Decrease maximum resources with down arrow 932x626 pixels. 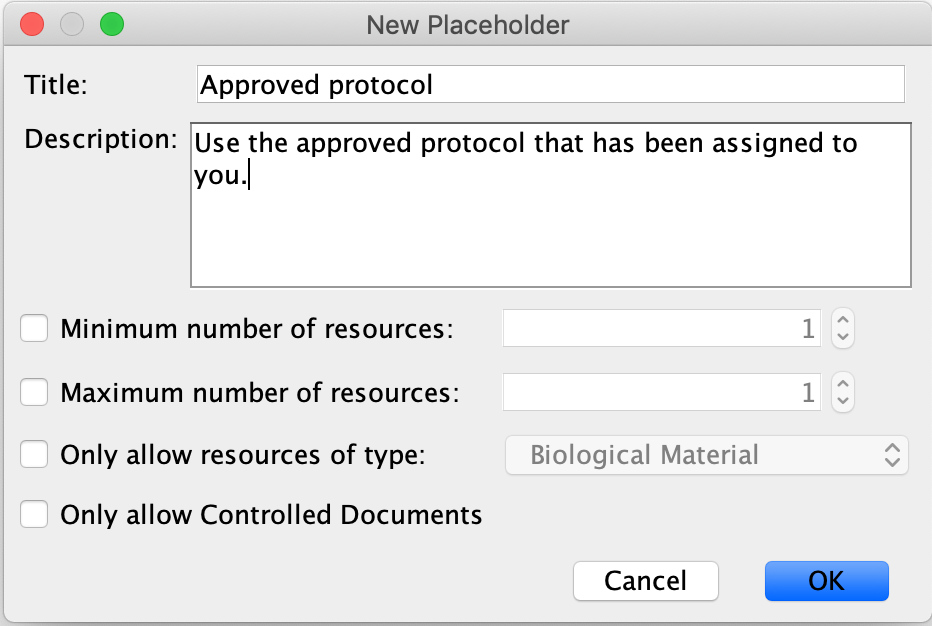pyautogui.click(x=843, y=402)
